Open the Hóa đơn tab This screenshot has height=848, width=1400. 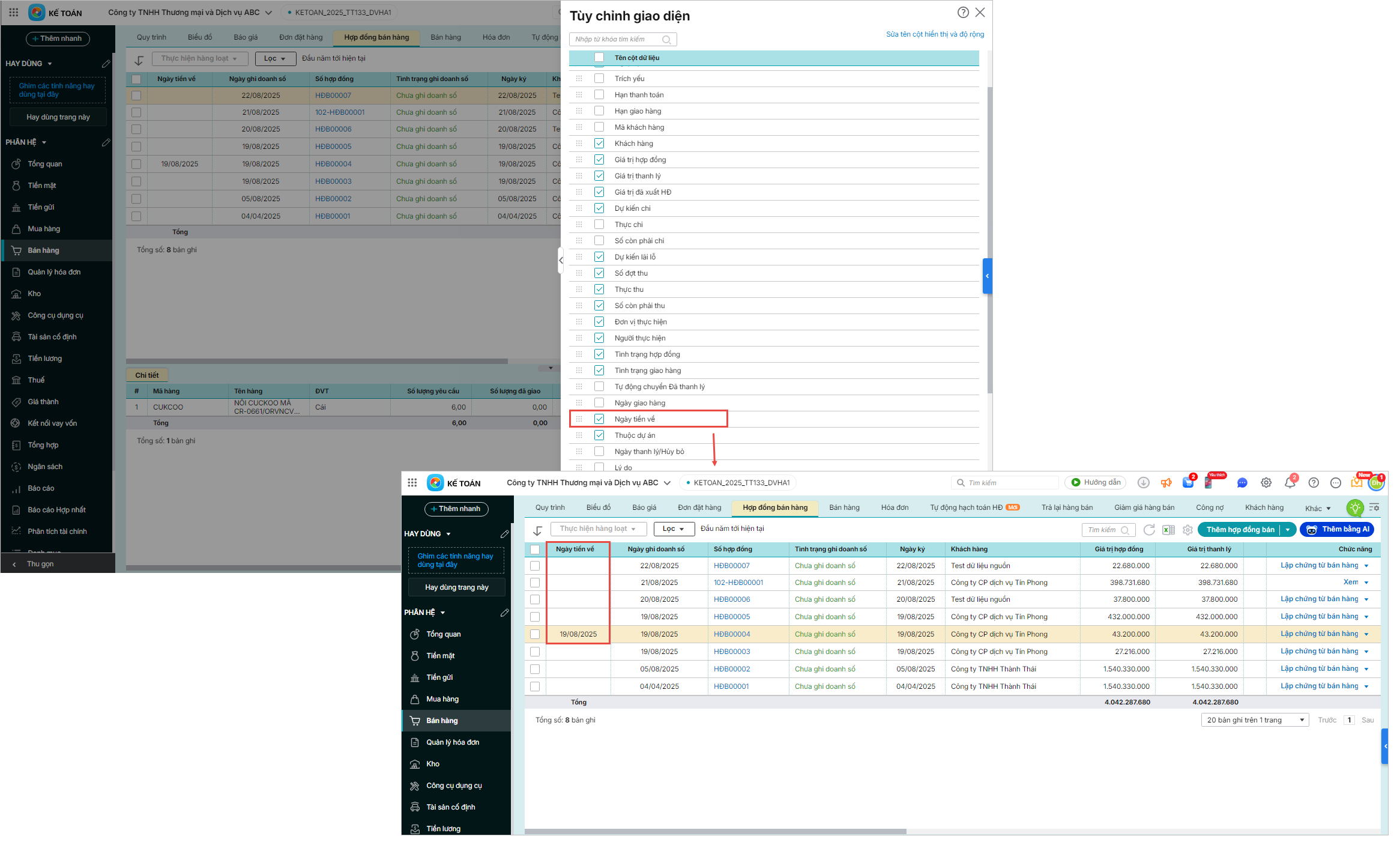[x=895, y=507]
